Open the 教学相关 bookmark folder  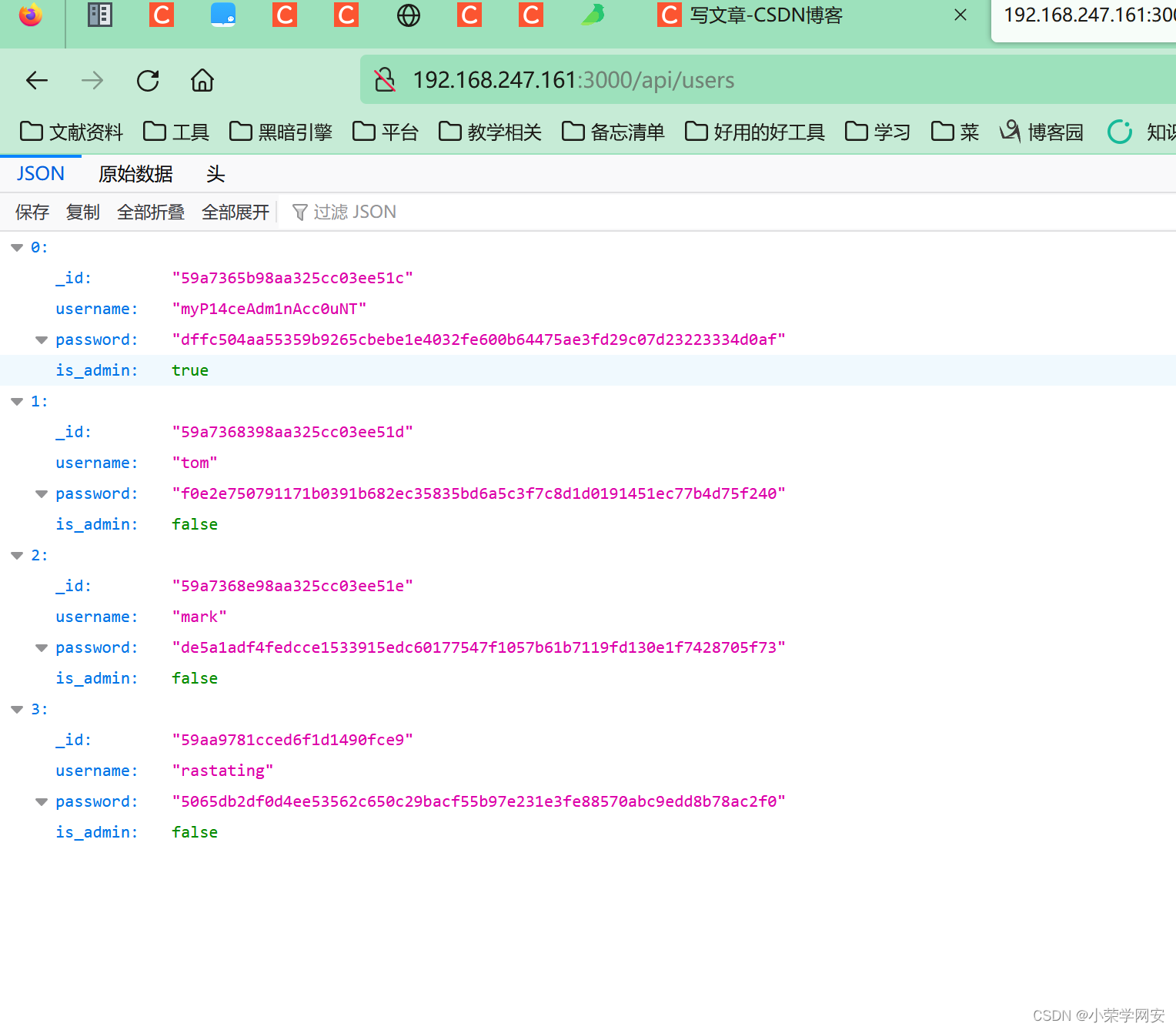click(x=490, y=132)
